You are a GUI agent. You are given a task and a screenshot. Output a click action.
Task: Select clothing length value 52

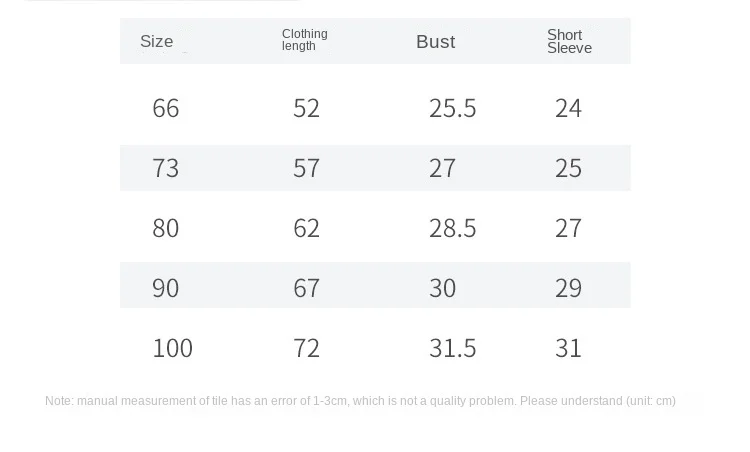click(306, 108)
